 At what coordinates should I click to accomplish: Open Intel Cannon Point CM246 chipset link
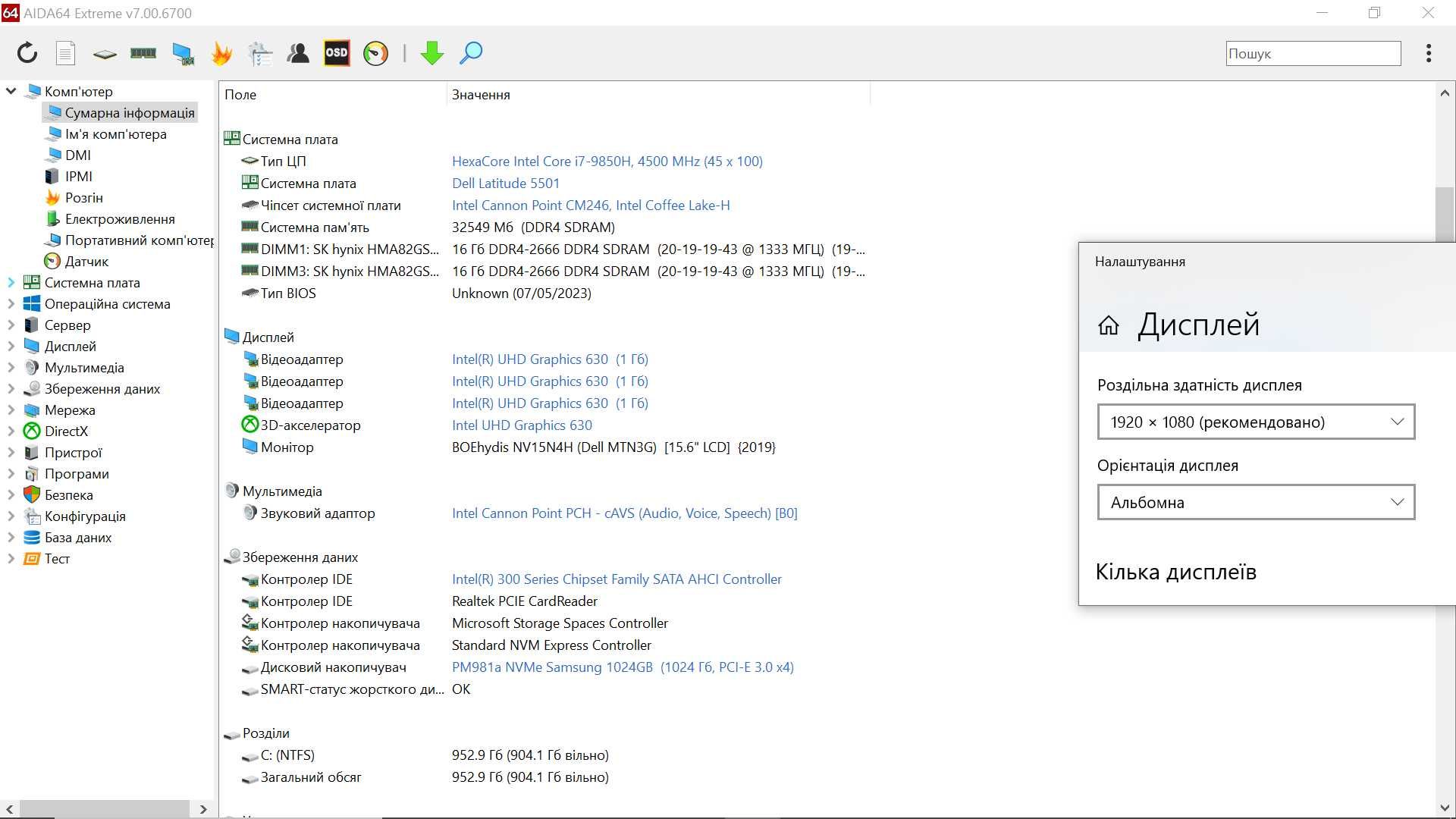click(x=591, y=206)
